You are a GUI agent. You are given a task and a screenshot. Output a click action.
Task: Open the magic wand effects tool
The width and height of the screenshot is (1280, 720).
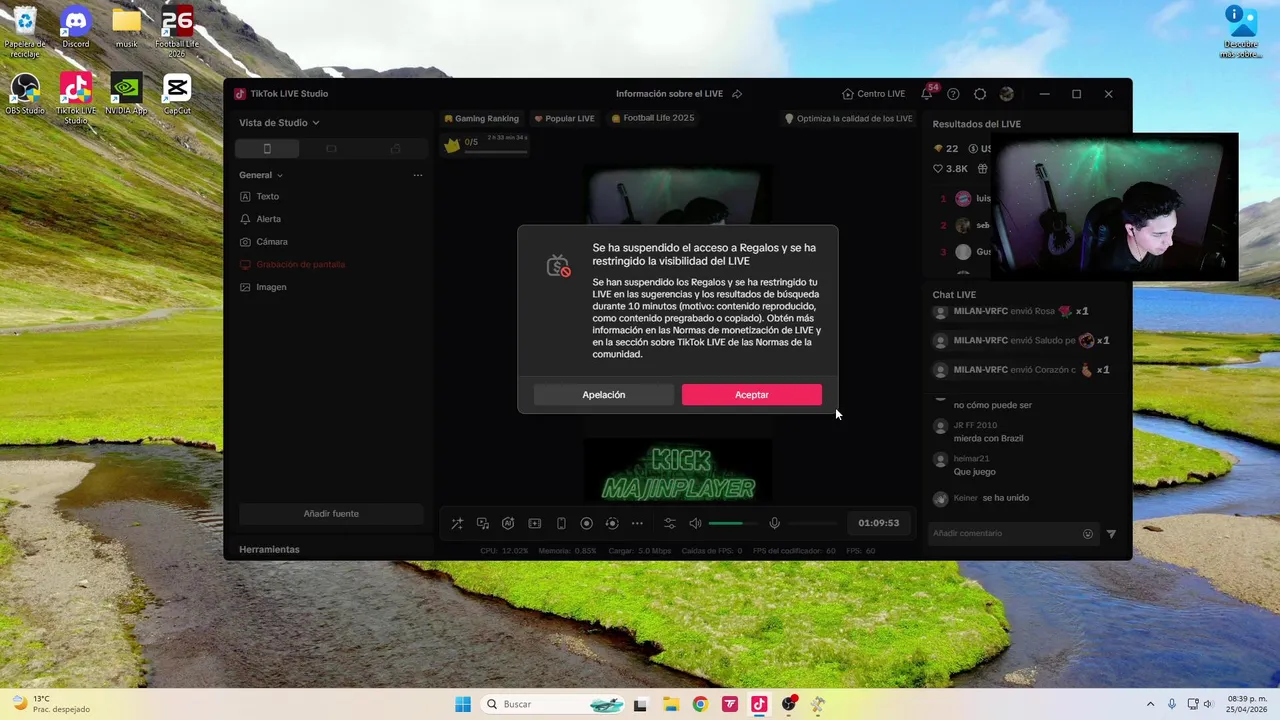457,523
